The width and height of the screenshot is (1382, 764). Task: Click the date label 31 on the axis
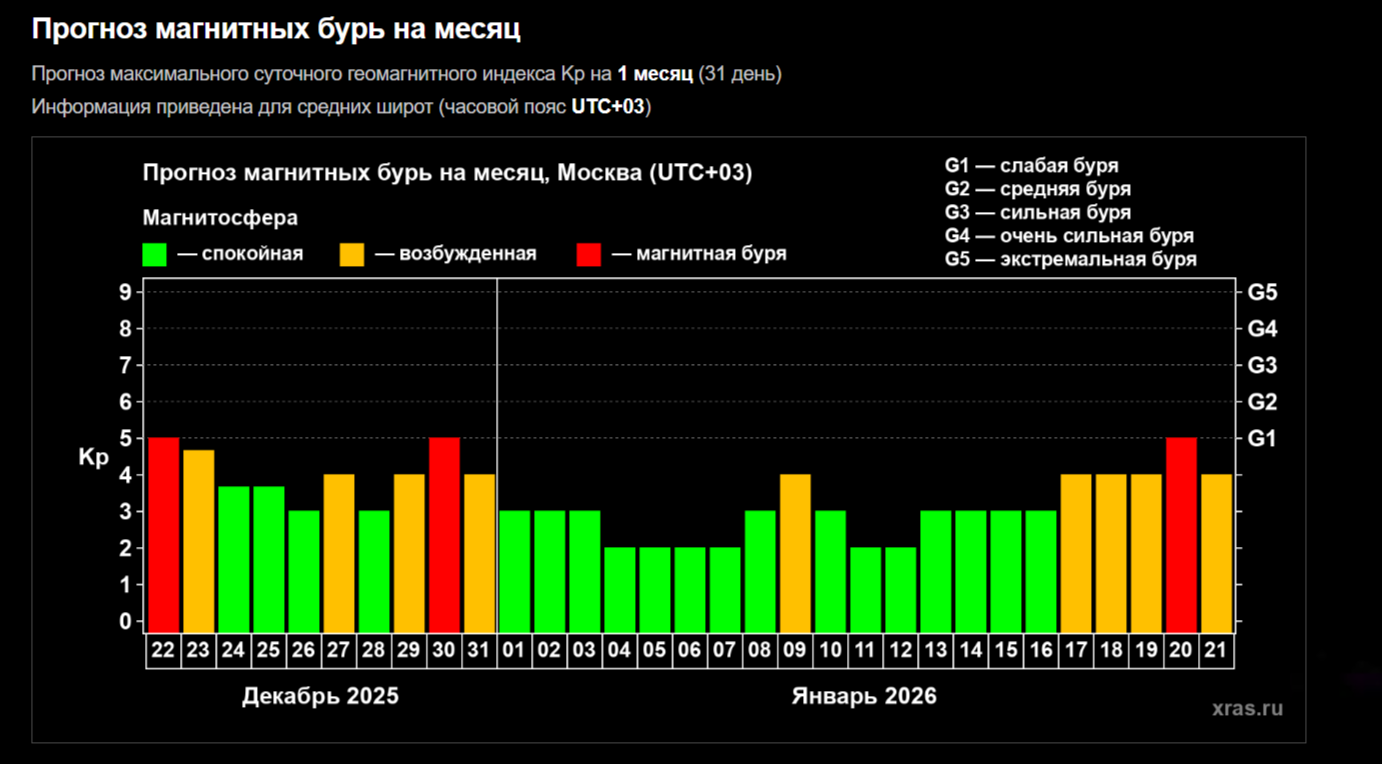[479, 651]
